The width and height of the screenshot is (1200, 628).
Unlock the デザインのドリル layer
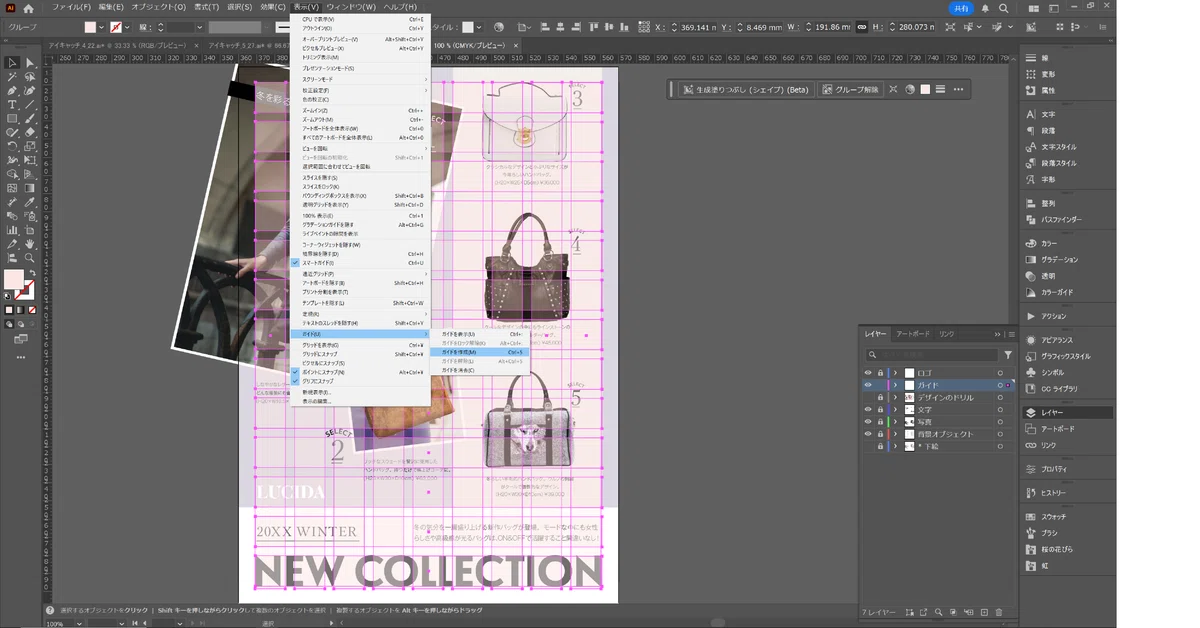880,398
